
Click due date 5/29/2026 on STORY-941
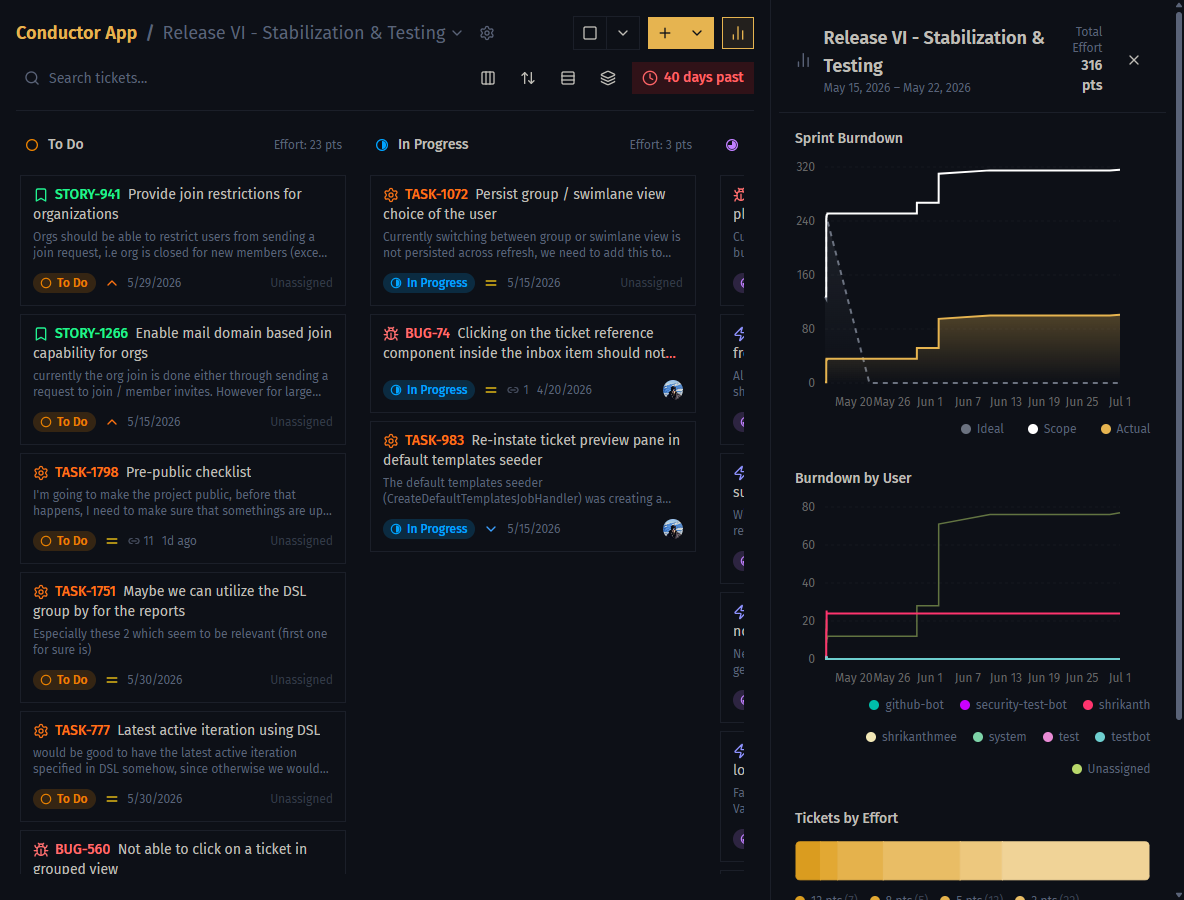[154, 283]
